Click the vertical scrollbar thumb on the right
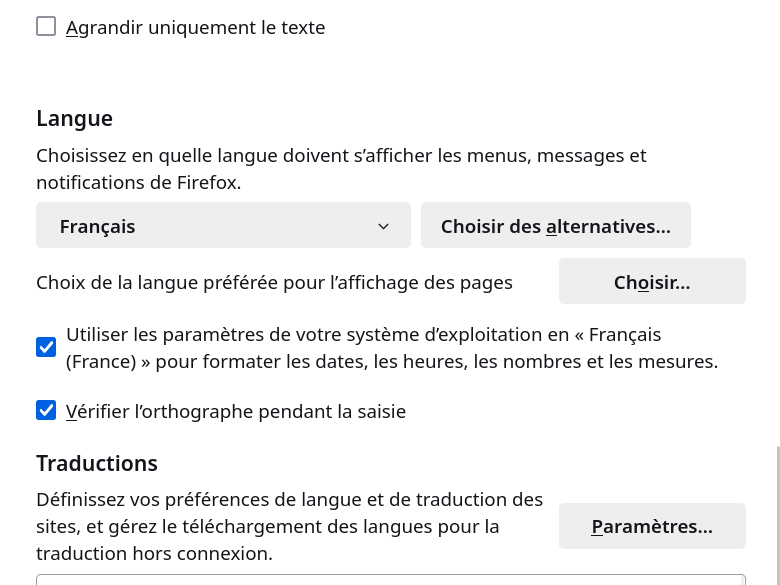Viewport: 780px width, 585px height. 778,515
